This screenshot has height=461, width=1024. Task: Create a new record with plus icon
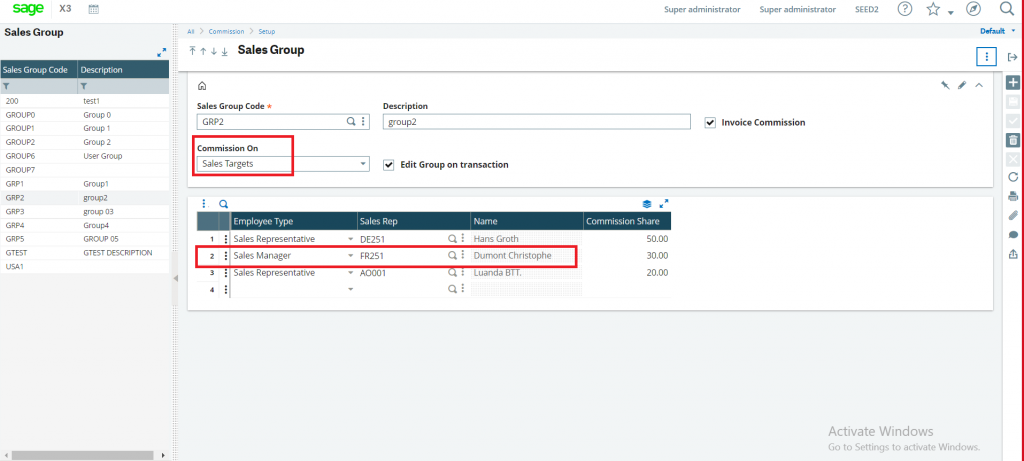[1013, 83]
